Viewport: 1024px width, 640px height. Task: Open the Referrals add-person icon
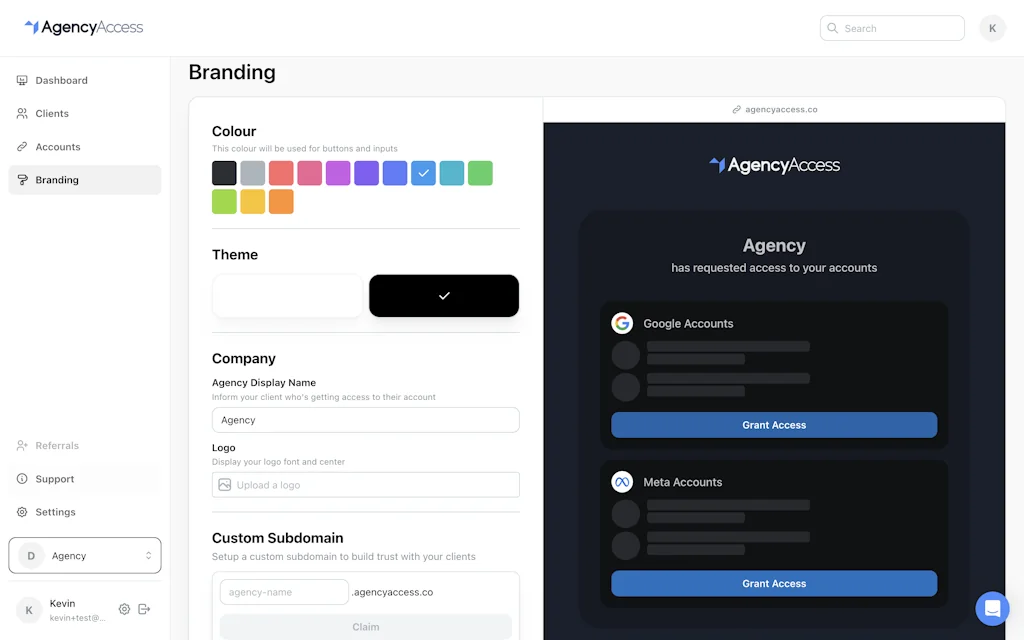click(x=23, y=445)
